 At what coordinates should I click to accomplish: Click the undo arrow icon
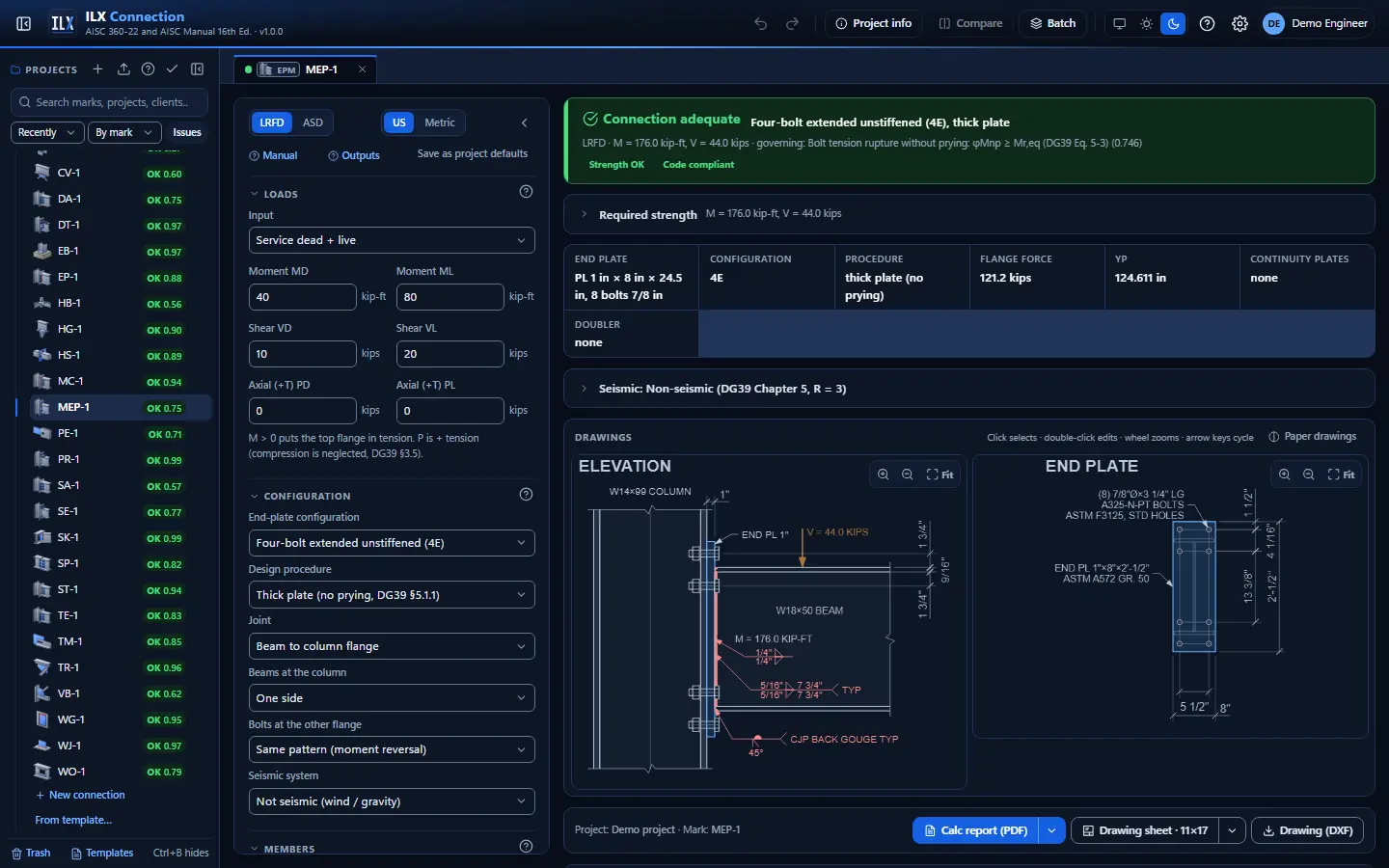pyautogui.click(x=761, y=23)
